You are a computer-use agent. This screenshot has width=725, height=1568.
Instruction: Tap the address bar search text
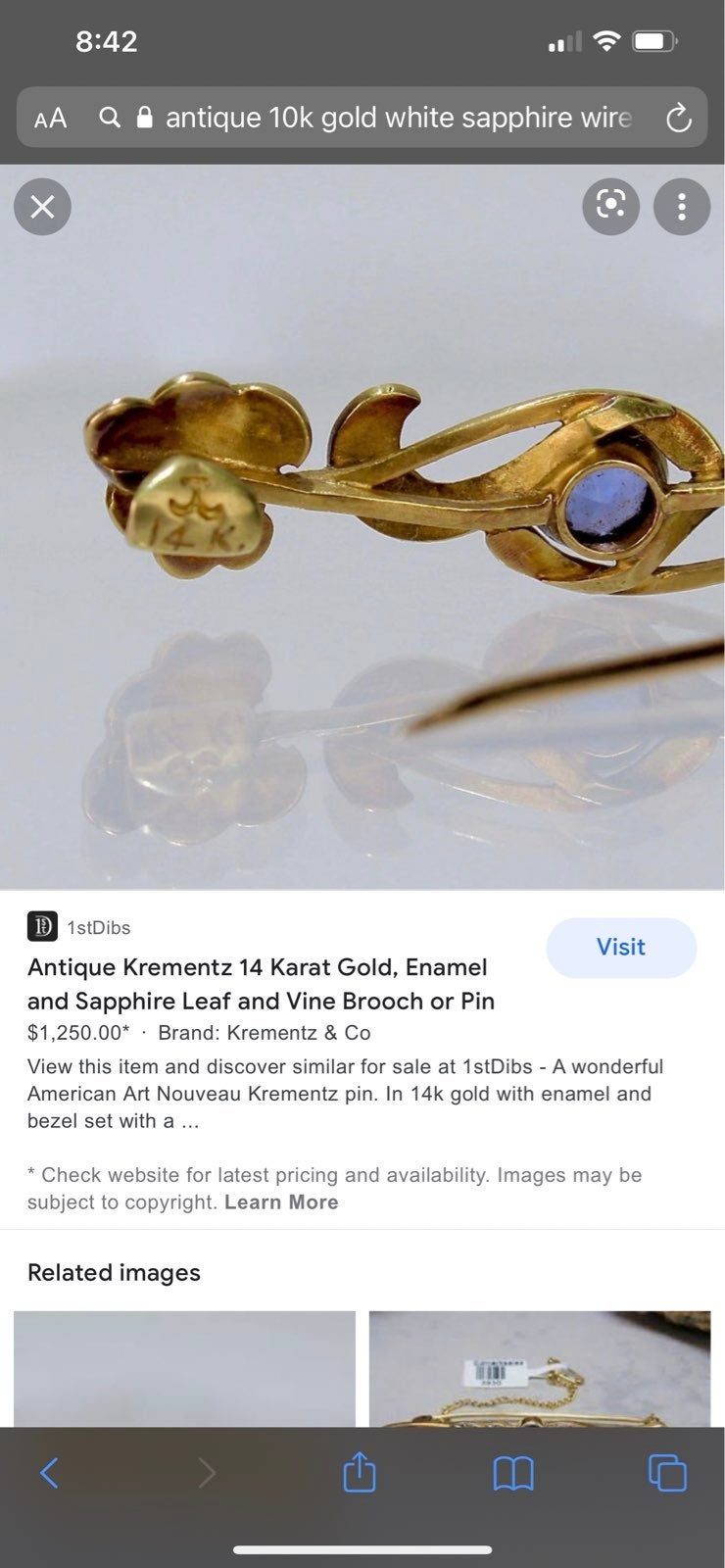coord(399,118)
